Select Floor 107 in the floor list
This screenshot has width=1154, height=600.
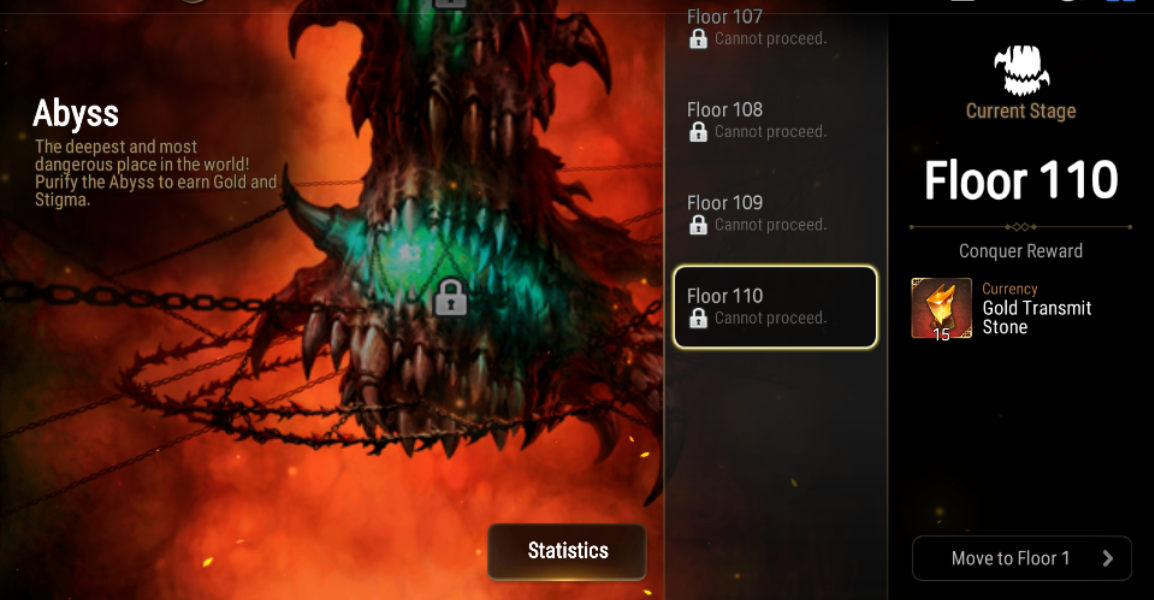click(x=775, y=28)
